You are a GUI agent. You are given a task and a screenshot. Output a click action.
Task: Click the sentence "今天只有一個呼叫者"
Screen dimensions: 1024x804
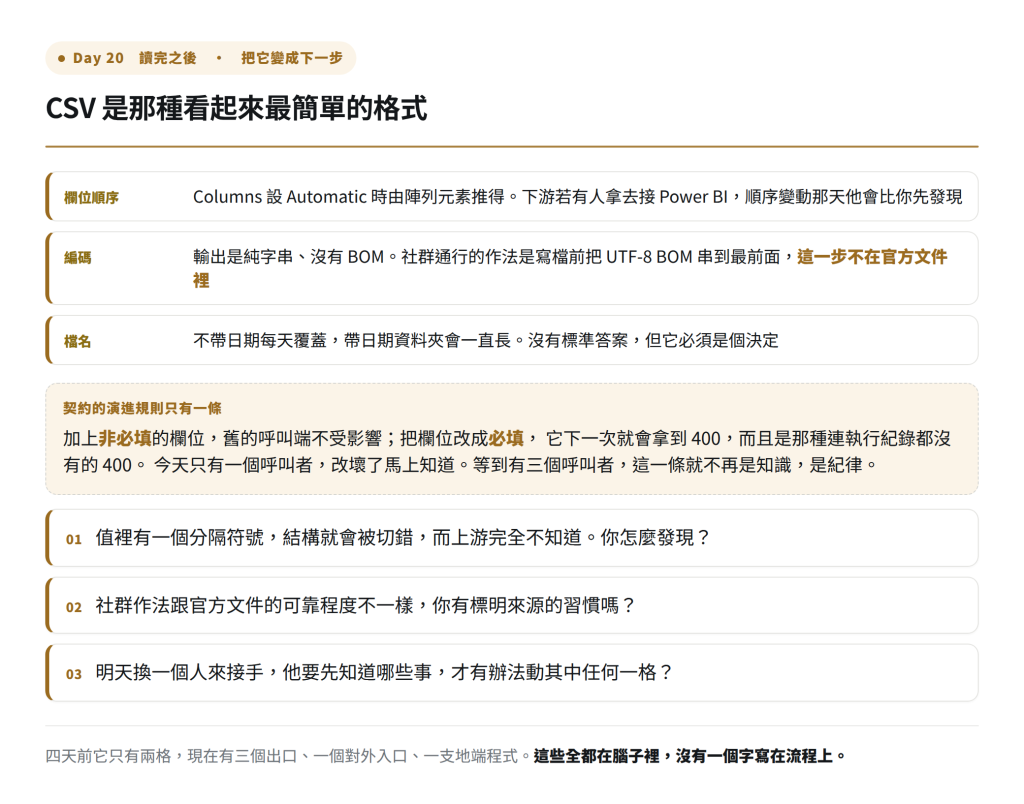pyautogui.click(x=233, y=465)
